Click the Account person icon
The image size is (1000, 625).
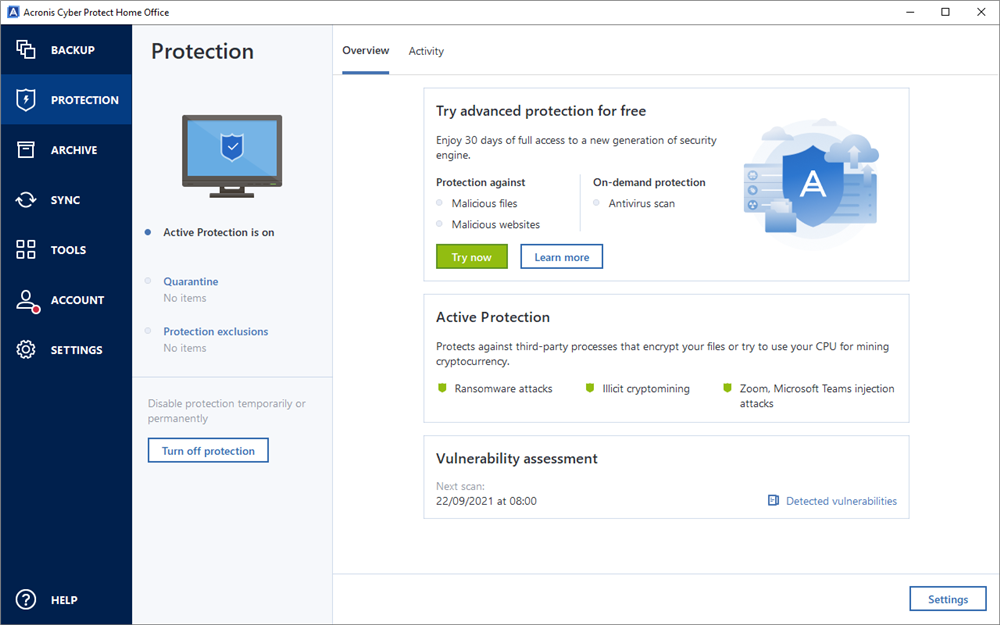point(26,300)
